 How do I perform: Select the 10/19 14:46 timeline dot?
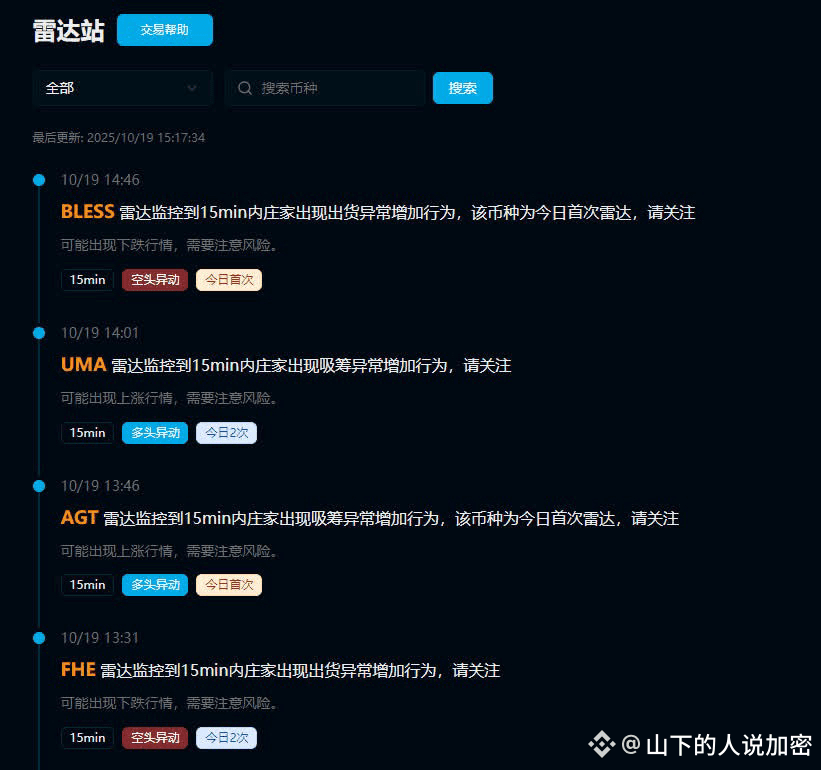39,180
